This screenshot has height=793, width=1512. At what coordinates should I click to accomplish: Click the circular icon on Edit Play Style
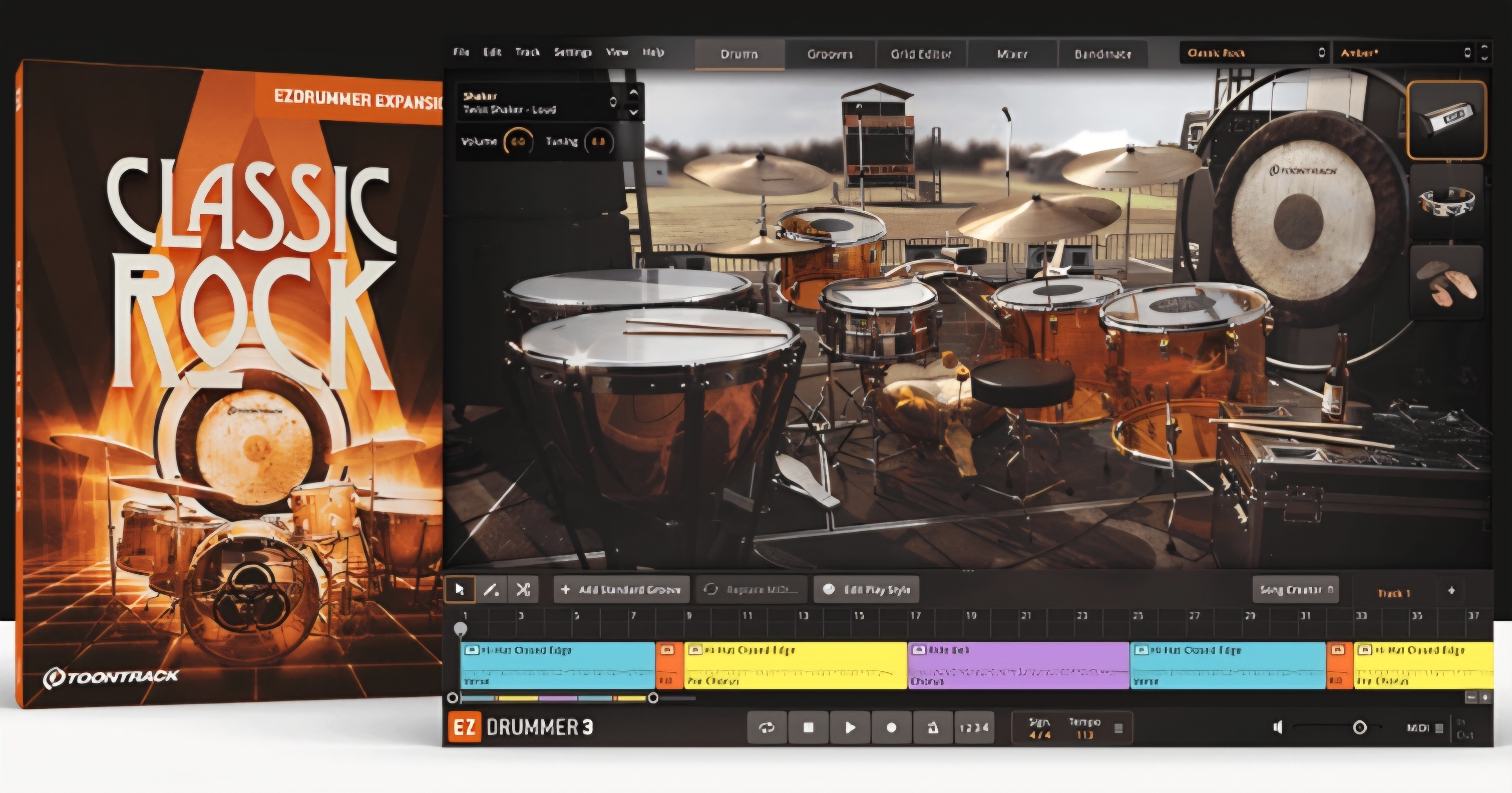[x=829, y=589]
